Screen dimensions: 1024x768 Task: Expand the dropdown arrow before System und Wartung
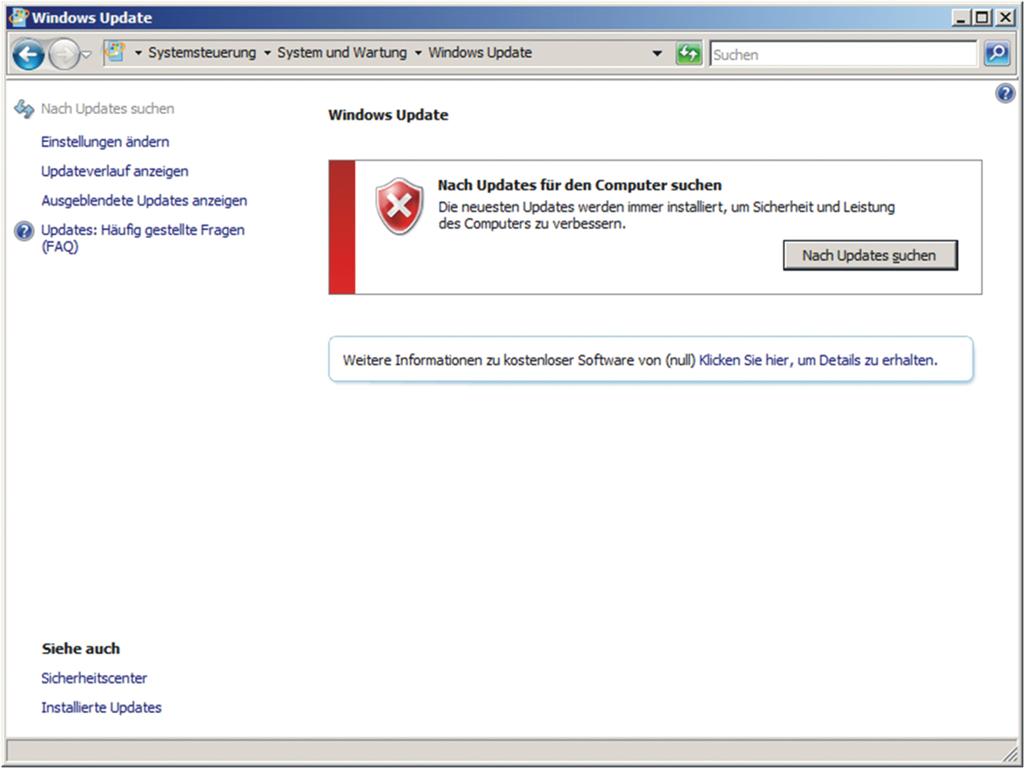pos(267,53)
